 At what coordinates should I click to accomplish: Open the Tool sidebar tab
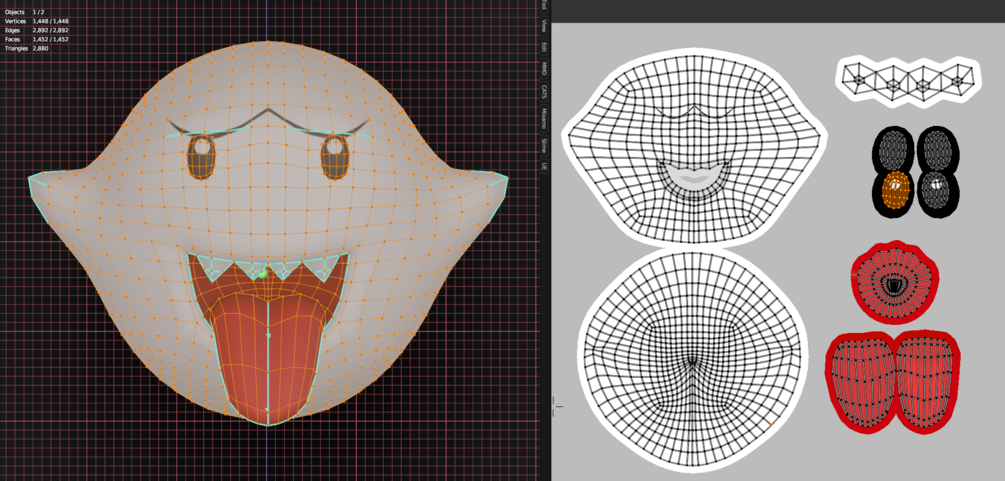544,4
